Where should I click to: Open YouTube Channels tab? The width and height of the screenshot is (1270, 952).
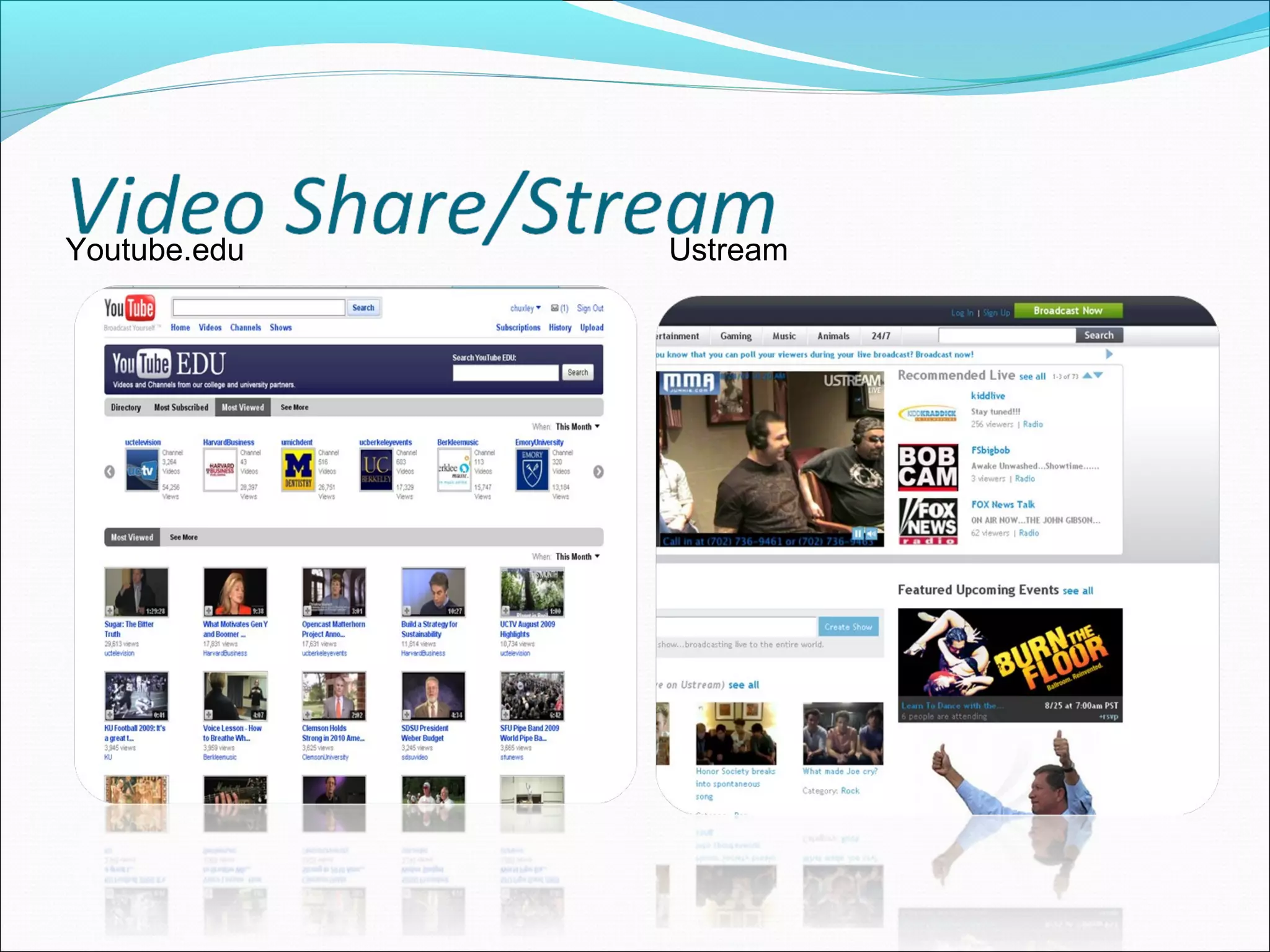(x=246, y=327)
